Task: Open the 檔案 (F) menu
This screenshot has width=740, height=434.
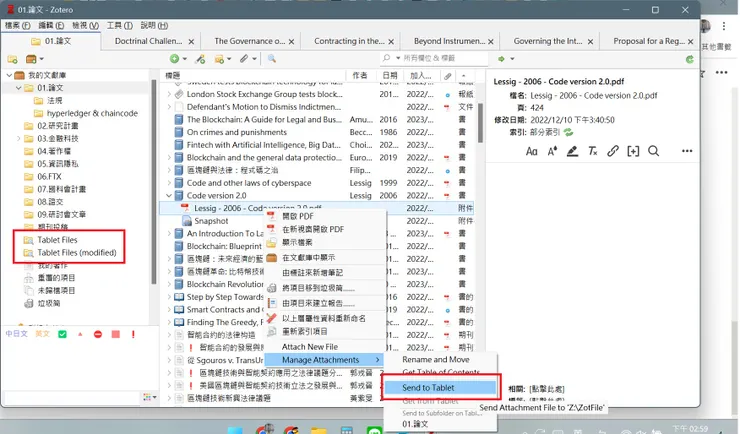Action: [17, 25]
